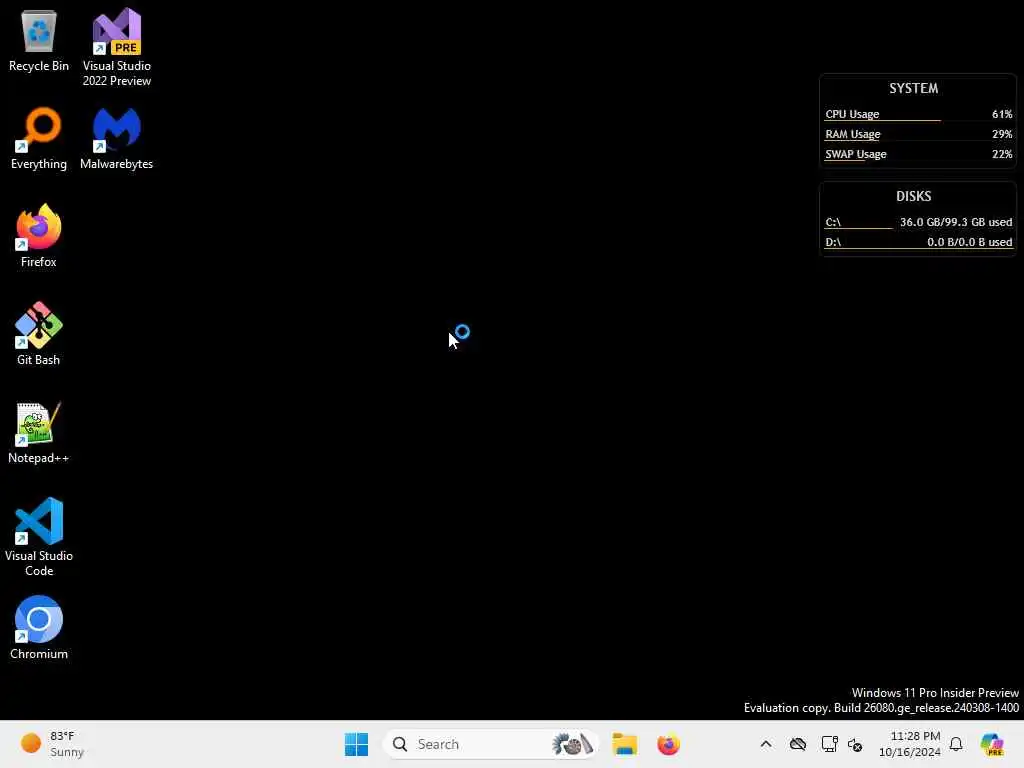
Task: Click the 36.0 GB/99.3 GB used value
Action: pyautogui.click(x=956, y=222)
